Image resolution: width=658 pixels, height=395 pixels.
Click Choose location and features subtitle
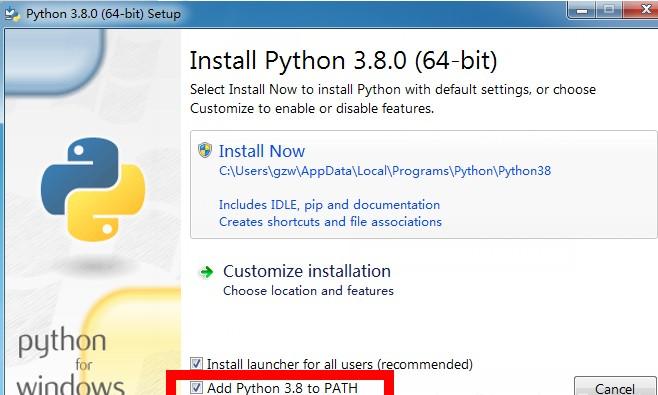click(x=308, y=290)
